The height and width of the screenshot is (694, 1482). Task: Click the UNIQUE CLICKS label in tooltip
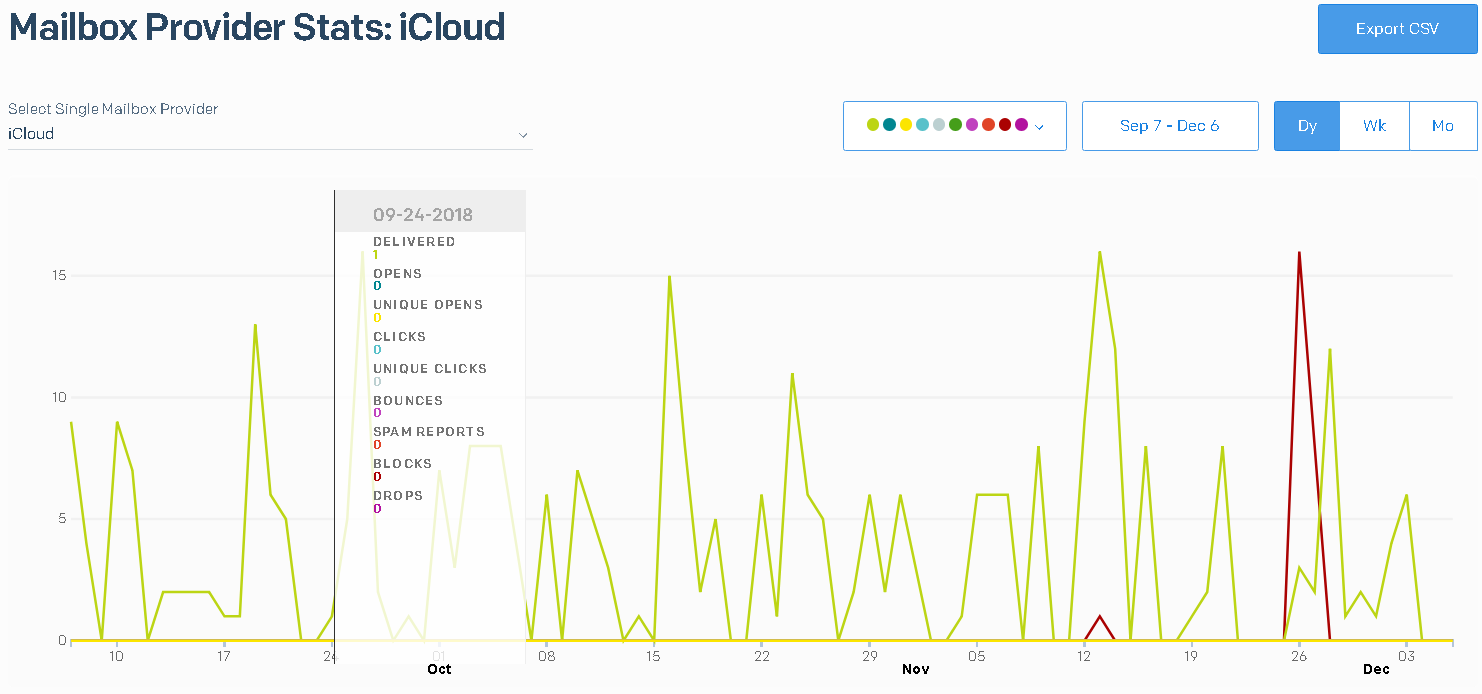coord(430,369)
